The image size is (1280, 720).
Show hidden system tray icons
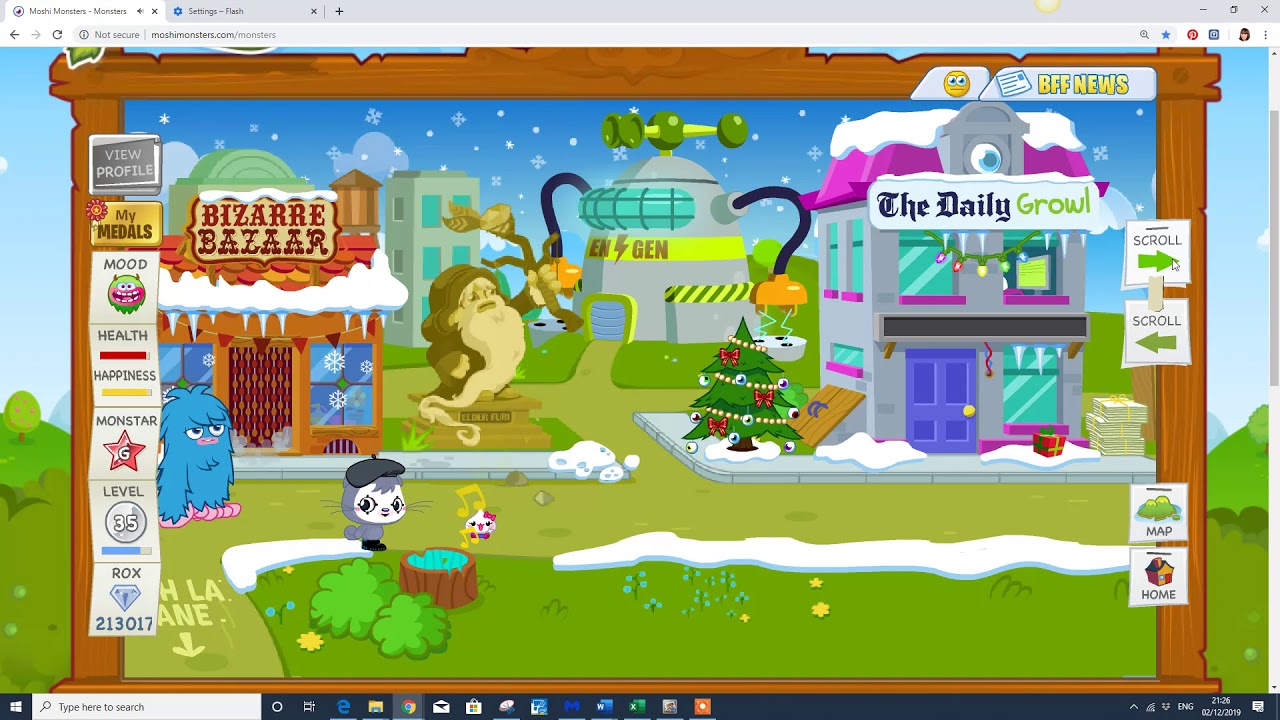click(1133, 707)
